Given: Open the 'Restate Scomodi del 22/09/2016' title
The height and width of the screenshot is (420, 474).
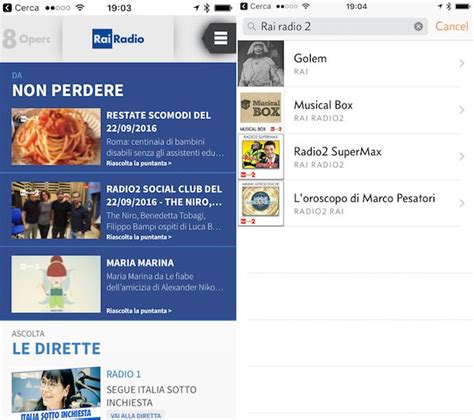Looking at the screenshot, I should pyautogui.click(x=159, y=122).
